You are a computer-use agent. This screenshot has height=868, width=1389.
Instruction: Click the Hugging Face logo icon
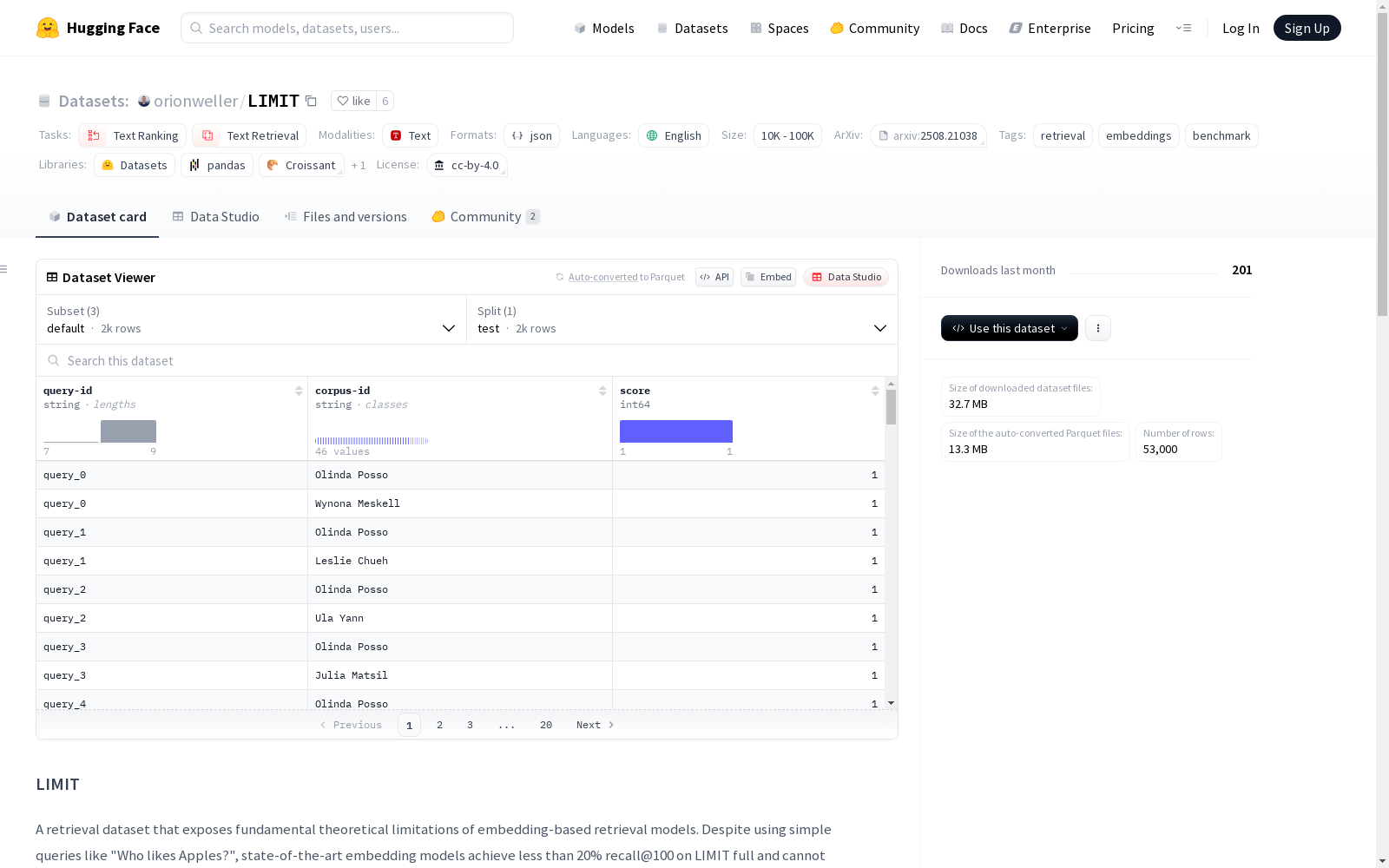48,28
